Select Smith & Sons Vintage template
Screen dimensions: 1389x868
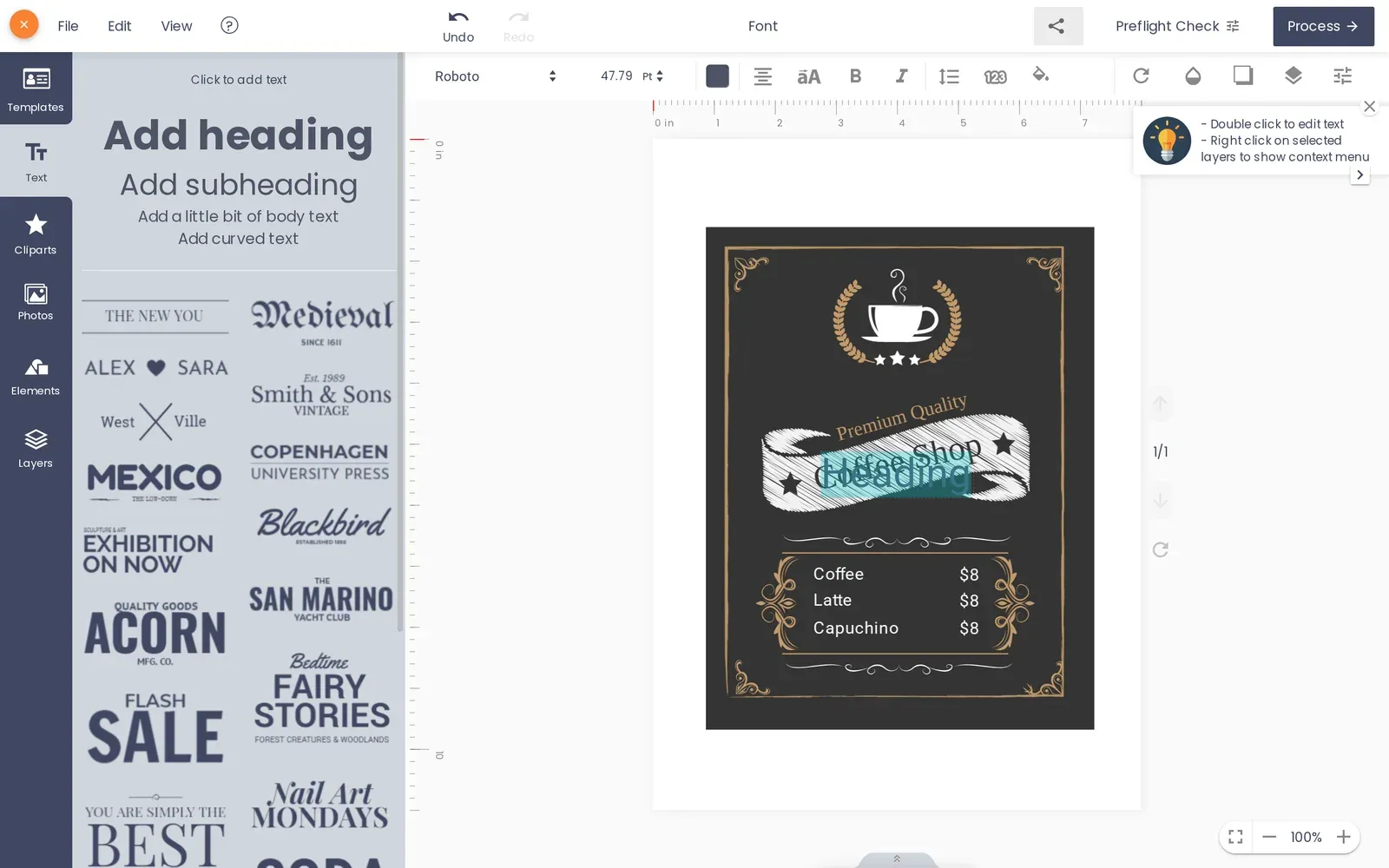point(321,395)
